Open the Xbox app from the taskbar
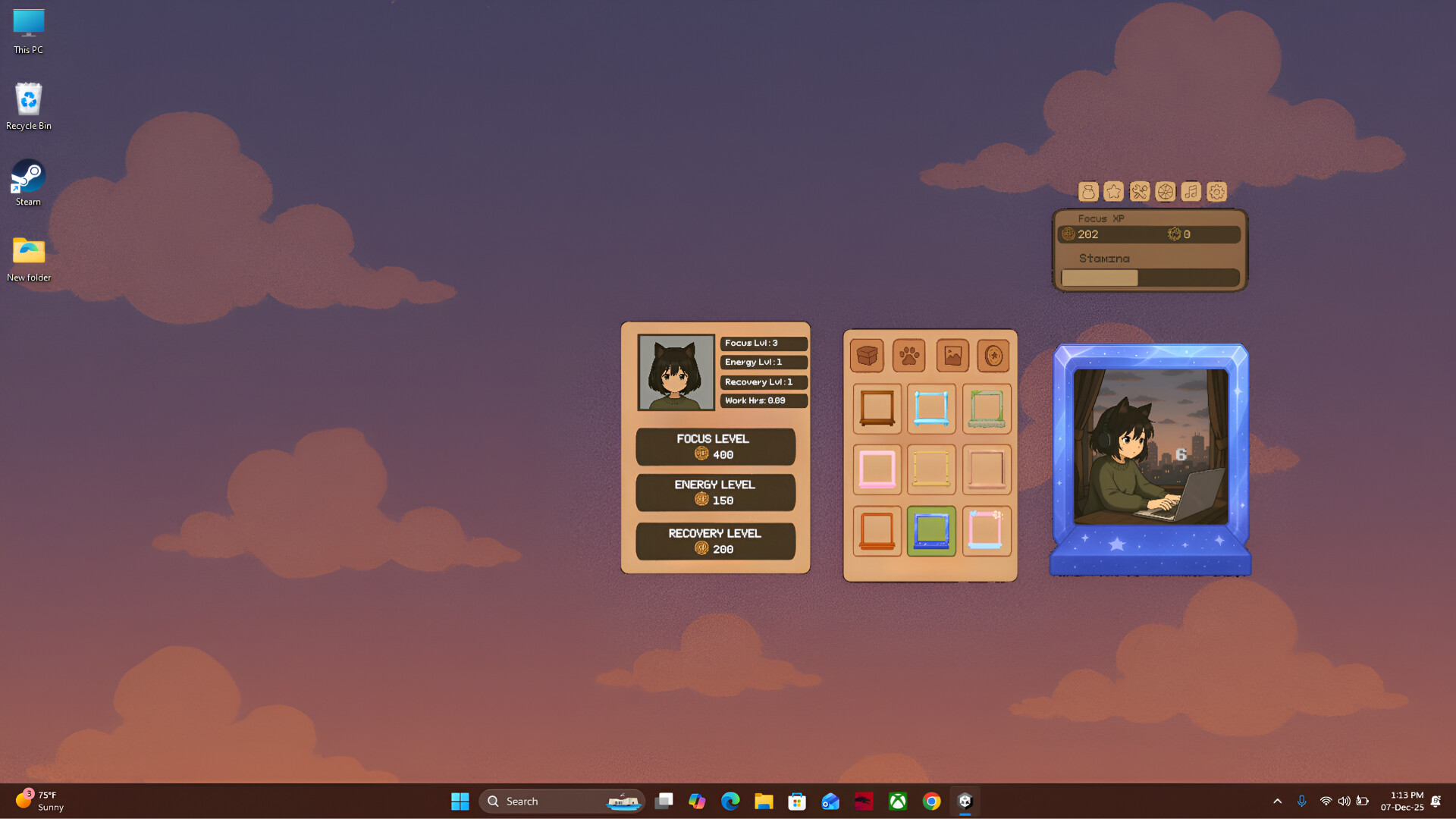Image resolution: width=1456 pixels, height=819 pixels. pos(898,801)
